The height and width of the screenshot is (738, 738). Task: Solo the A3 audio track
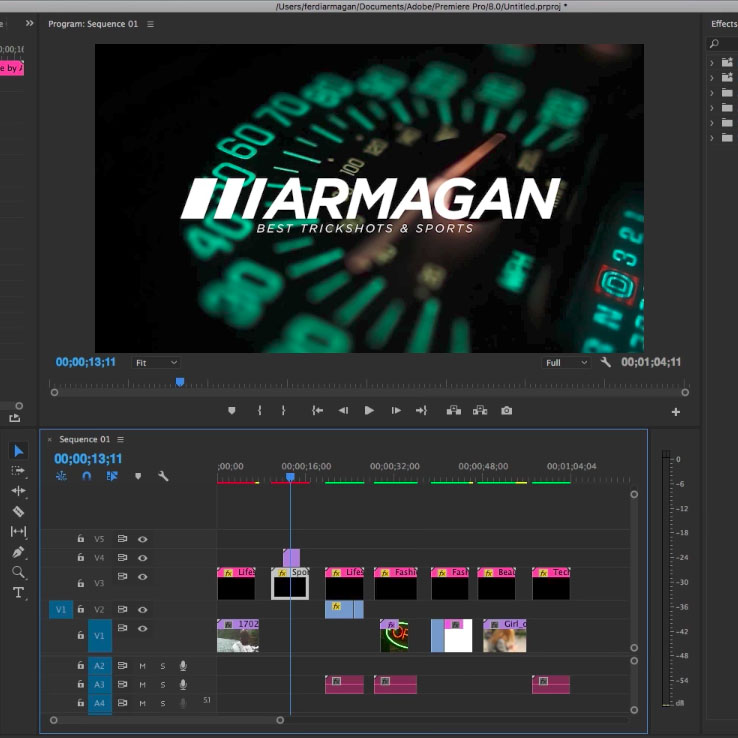tap(163, 685)
